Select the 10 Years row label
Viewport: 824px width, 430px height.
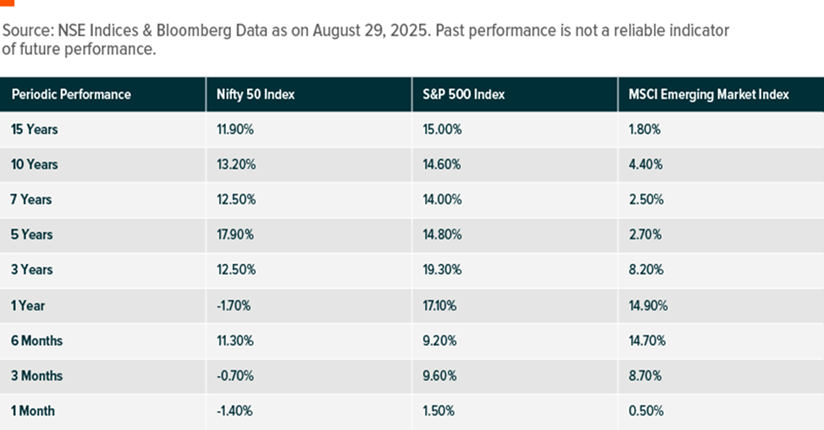[x=34, y=164]
